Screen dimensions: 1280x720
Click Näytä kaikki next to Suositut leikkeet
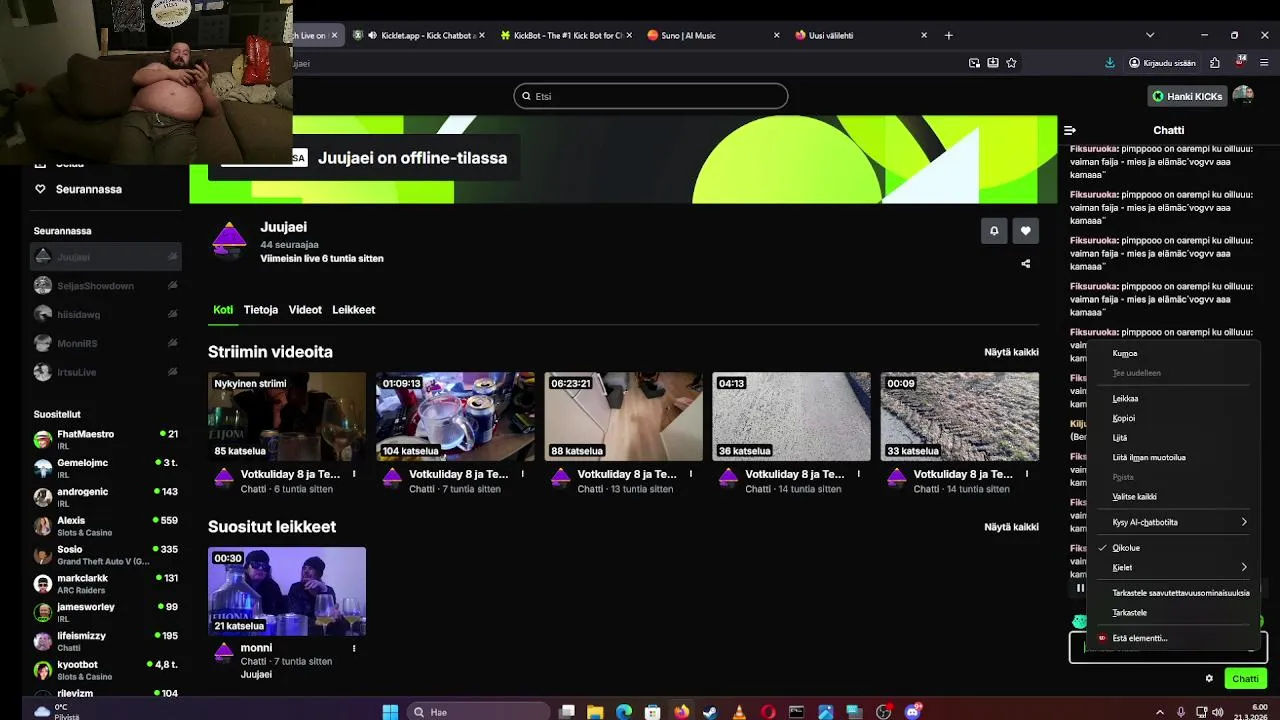(x=1011, y=527)
